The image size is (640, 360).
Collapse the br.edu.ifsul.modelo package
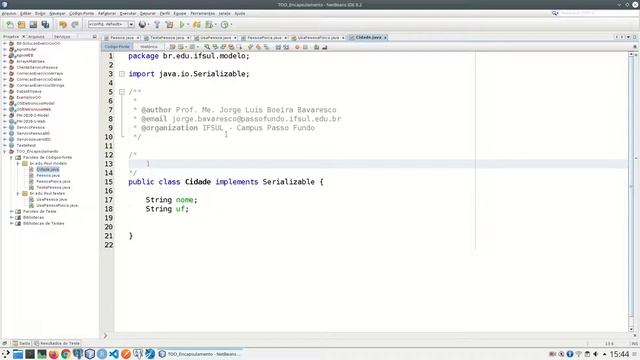pos(18,163)
